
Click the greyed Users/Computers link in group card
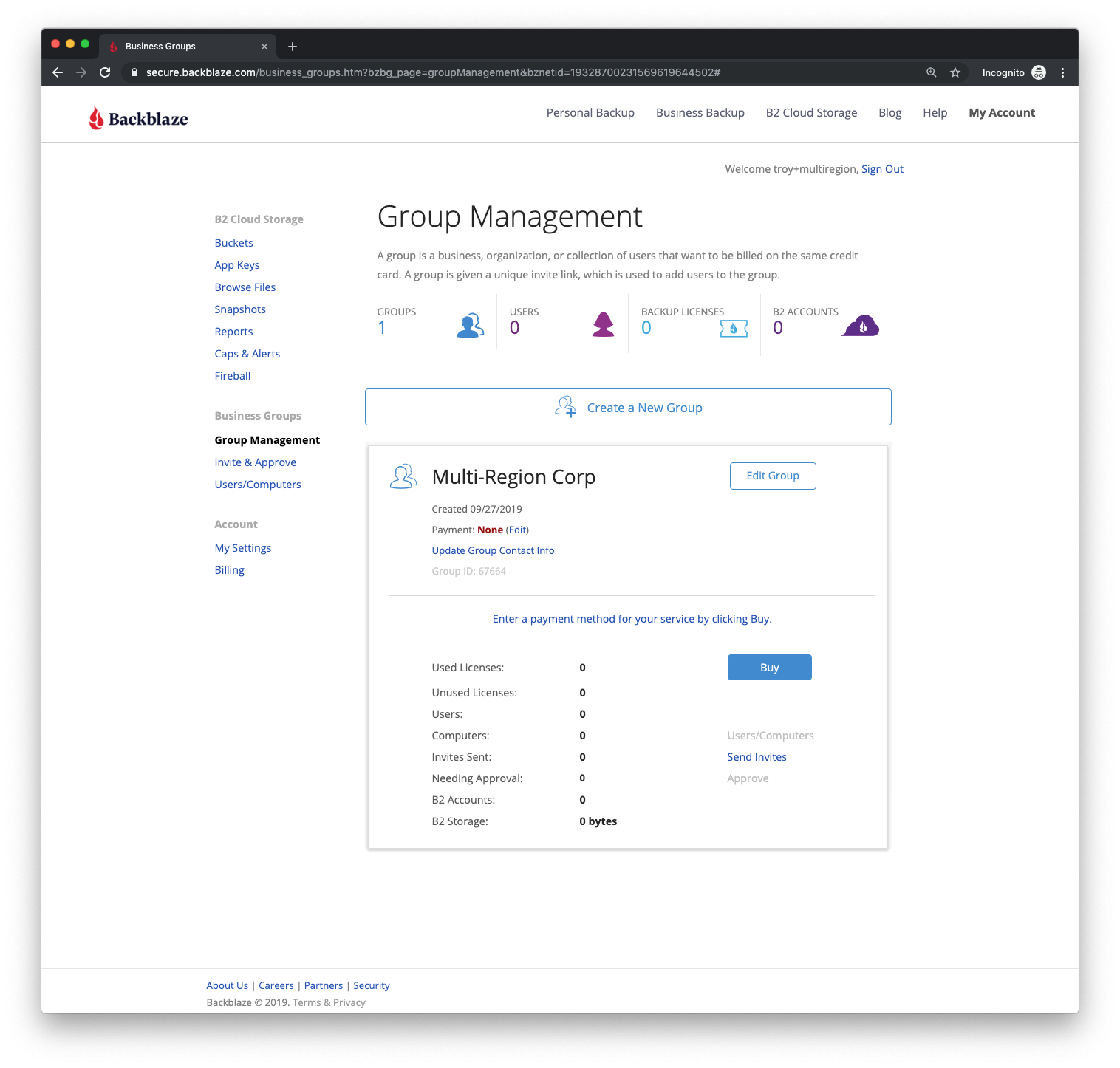tap(771, 736)
